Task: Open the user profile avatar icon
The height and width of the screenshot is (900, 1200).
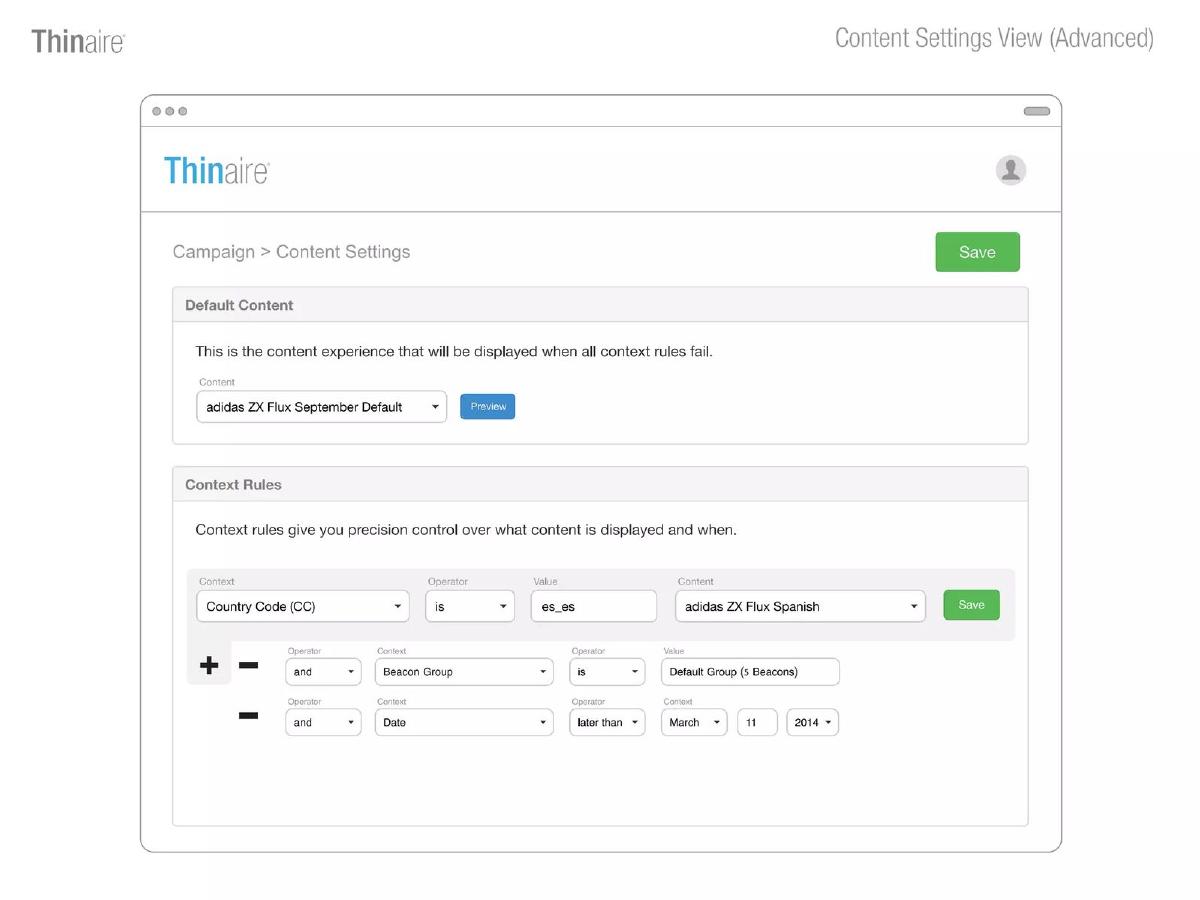Action: click(x=1011, y=170)
